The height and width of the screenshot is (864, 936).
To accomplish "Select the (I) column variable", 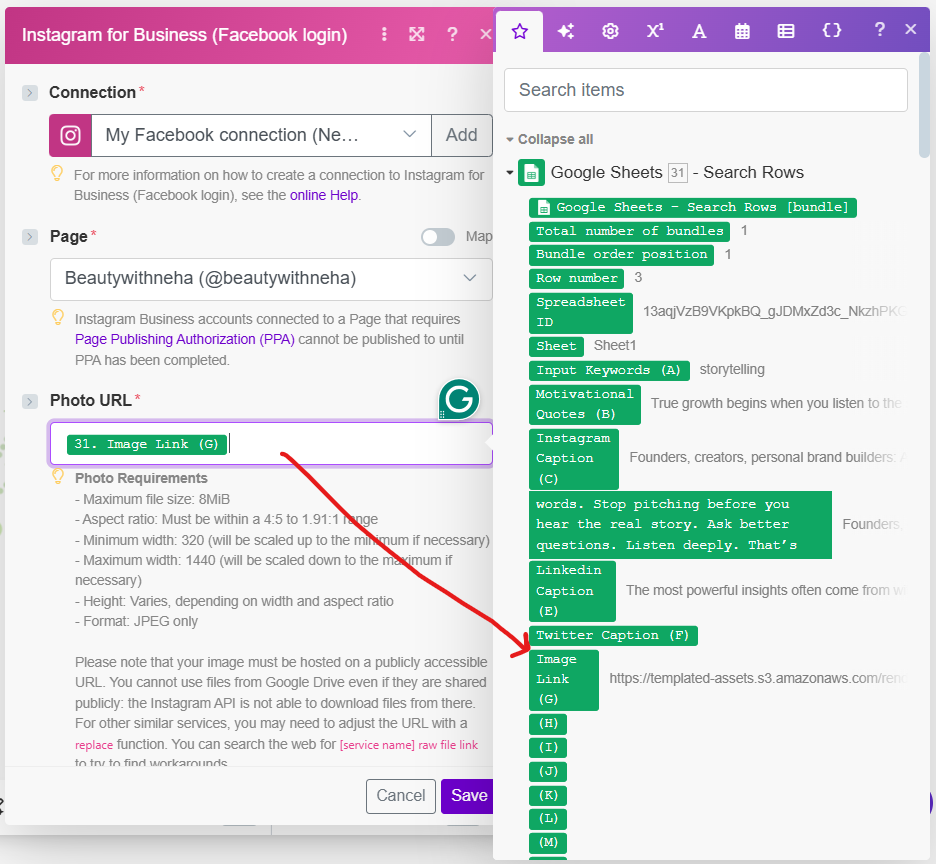I will tap(548, 748).
